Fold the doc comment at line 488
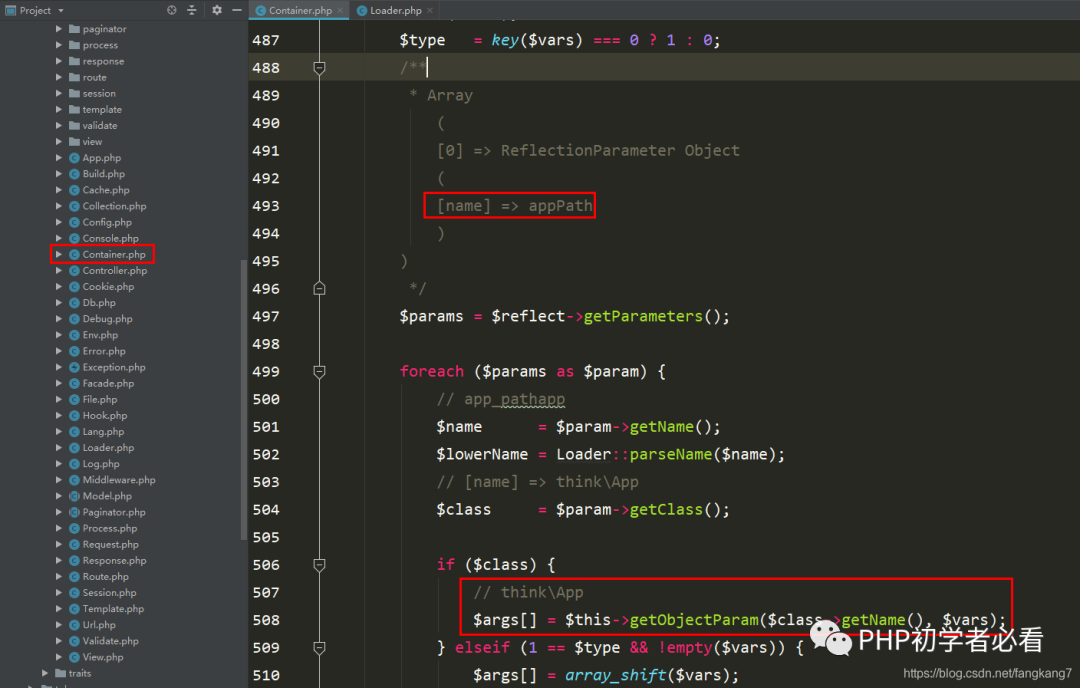 click(x=319, y=67)
